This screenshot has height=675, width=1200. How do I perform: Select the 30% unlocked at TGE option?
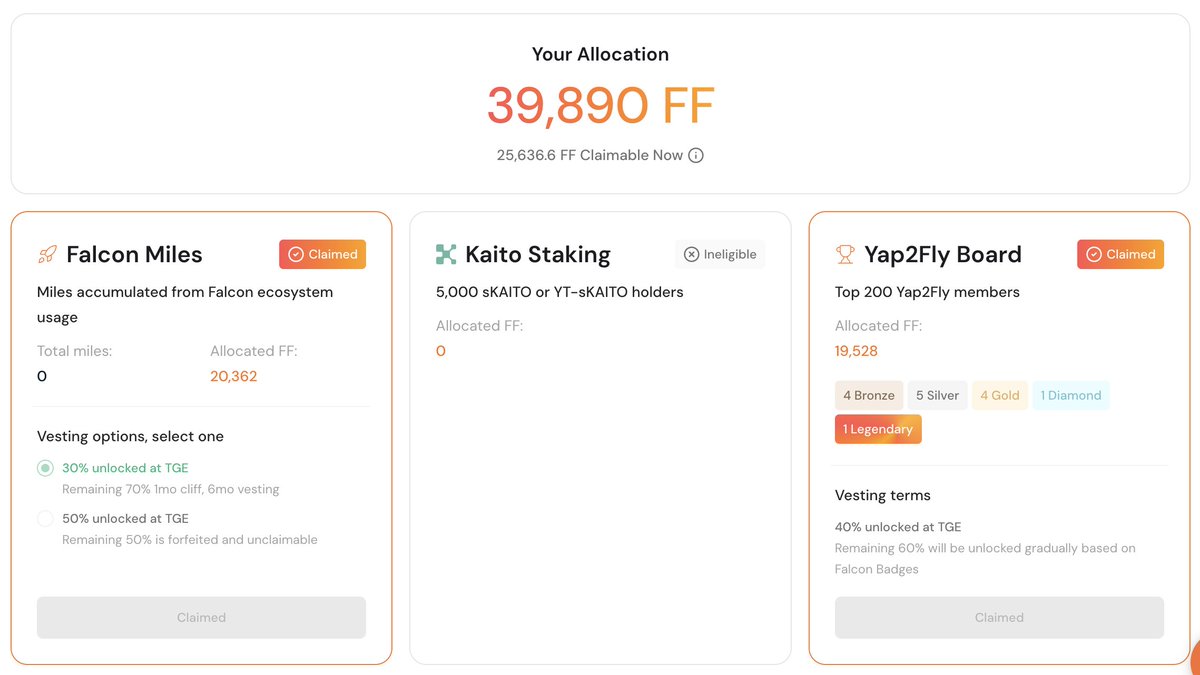[x=45, y=468]
